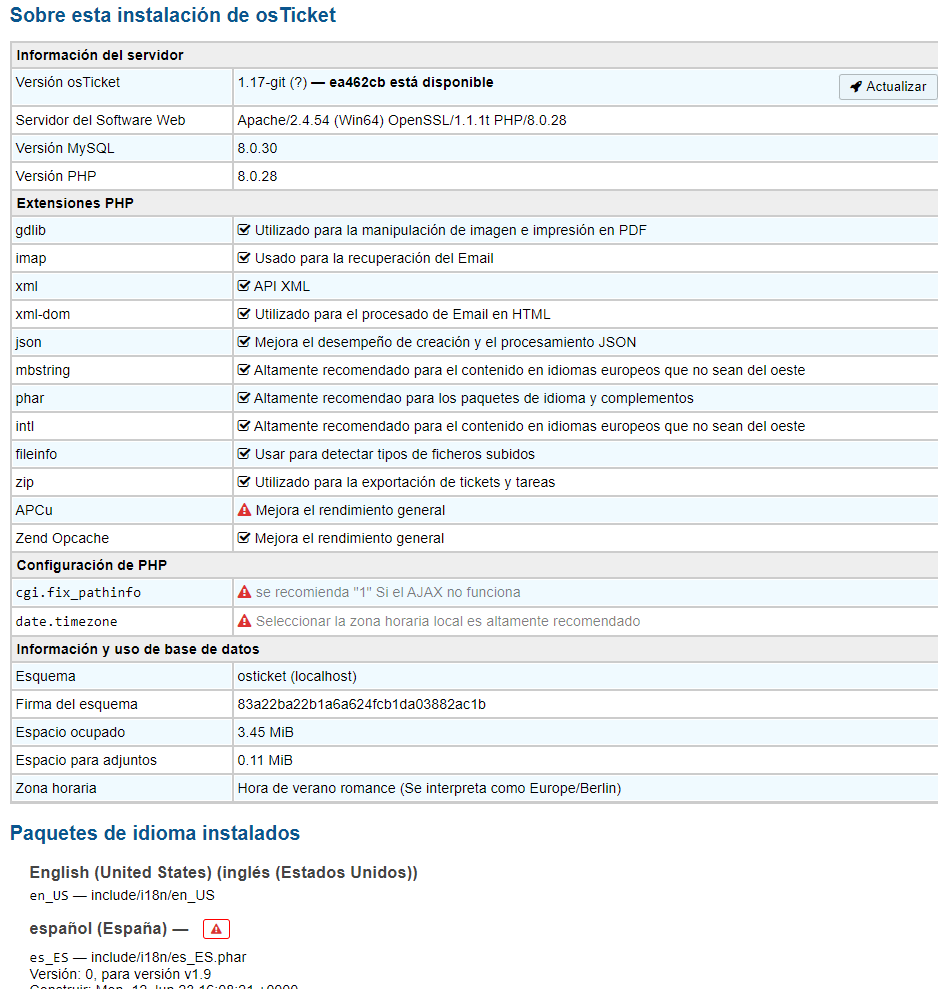Click the check box icon for mbstring extension
Viewport: 938px width, 989px height.
point(244,371)
